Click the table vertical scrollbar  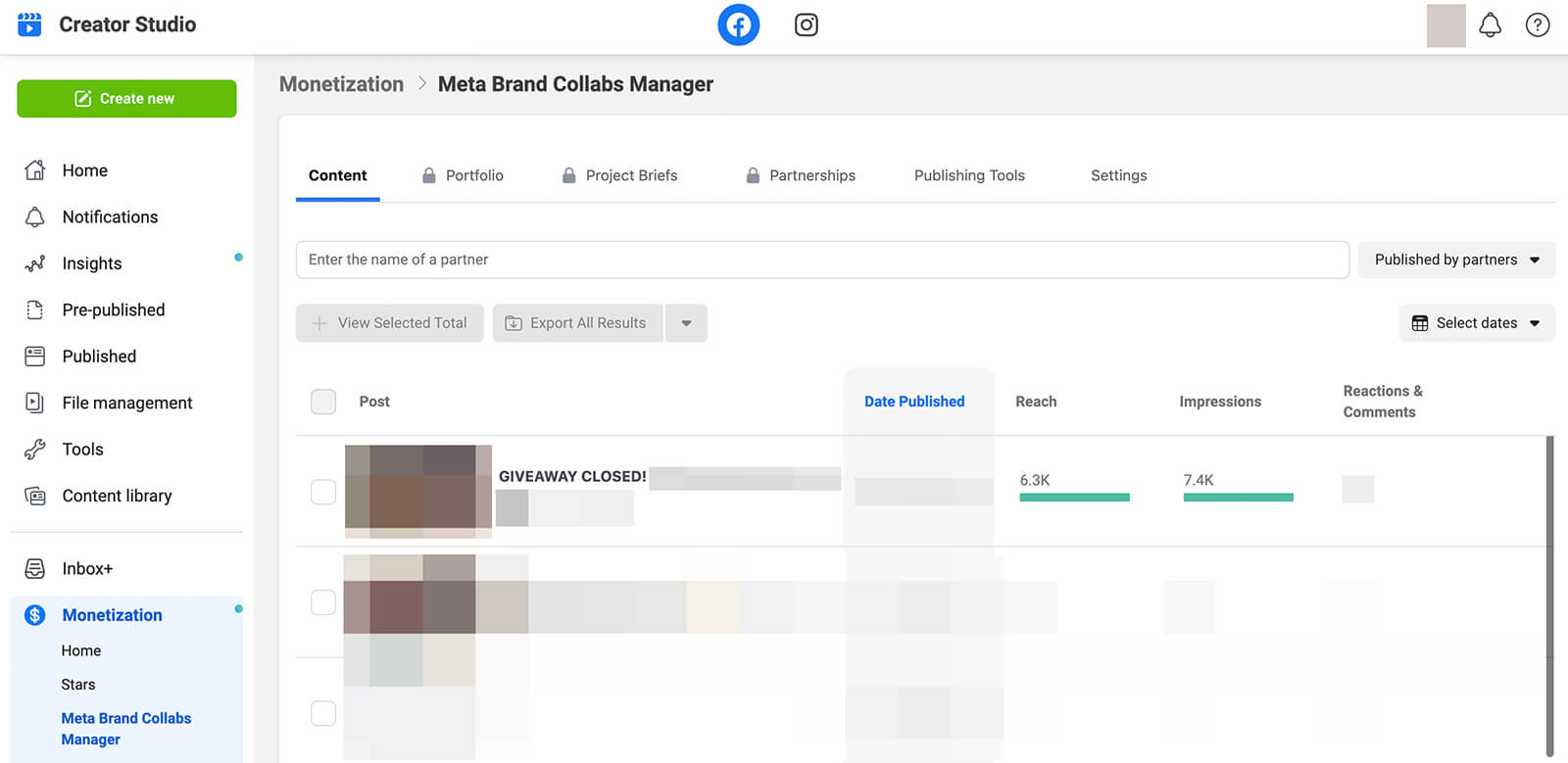[1549, 596]
